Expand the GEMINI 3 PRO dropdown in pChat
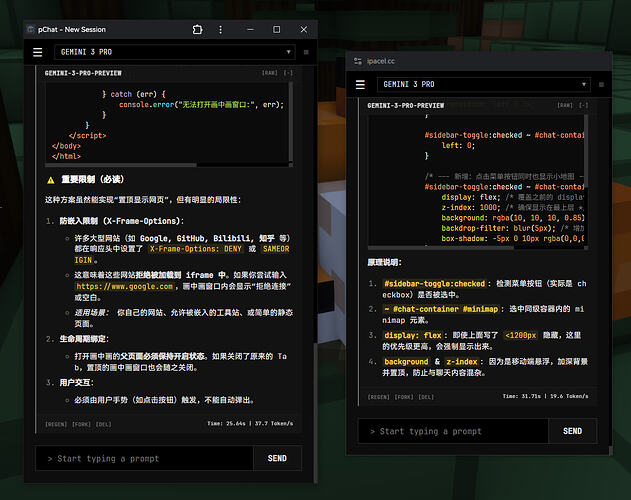Screen dimensions: 631x500 [x=175, y=52]
